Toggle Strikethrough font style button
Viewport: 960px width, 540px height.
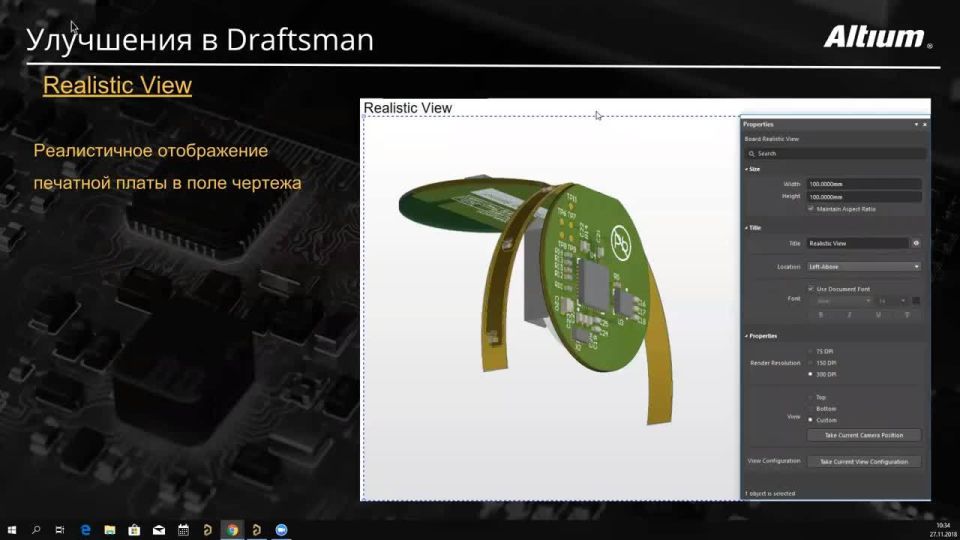pyautogui.click(x=907, y=315)
